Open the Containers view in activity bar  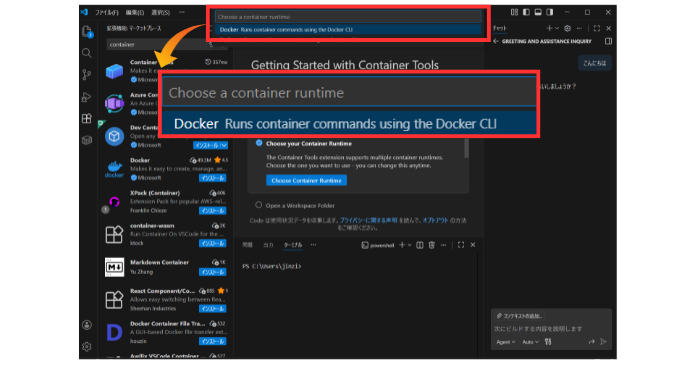pos(87,140)
